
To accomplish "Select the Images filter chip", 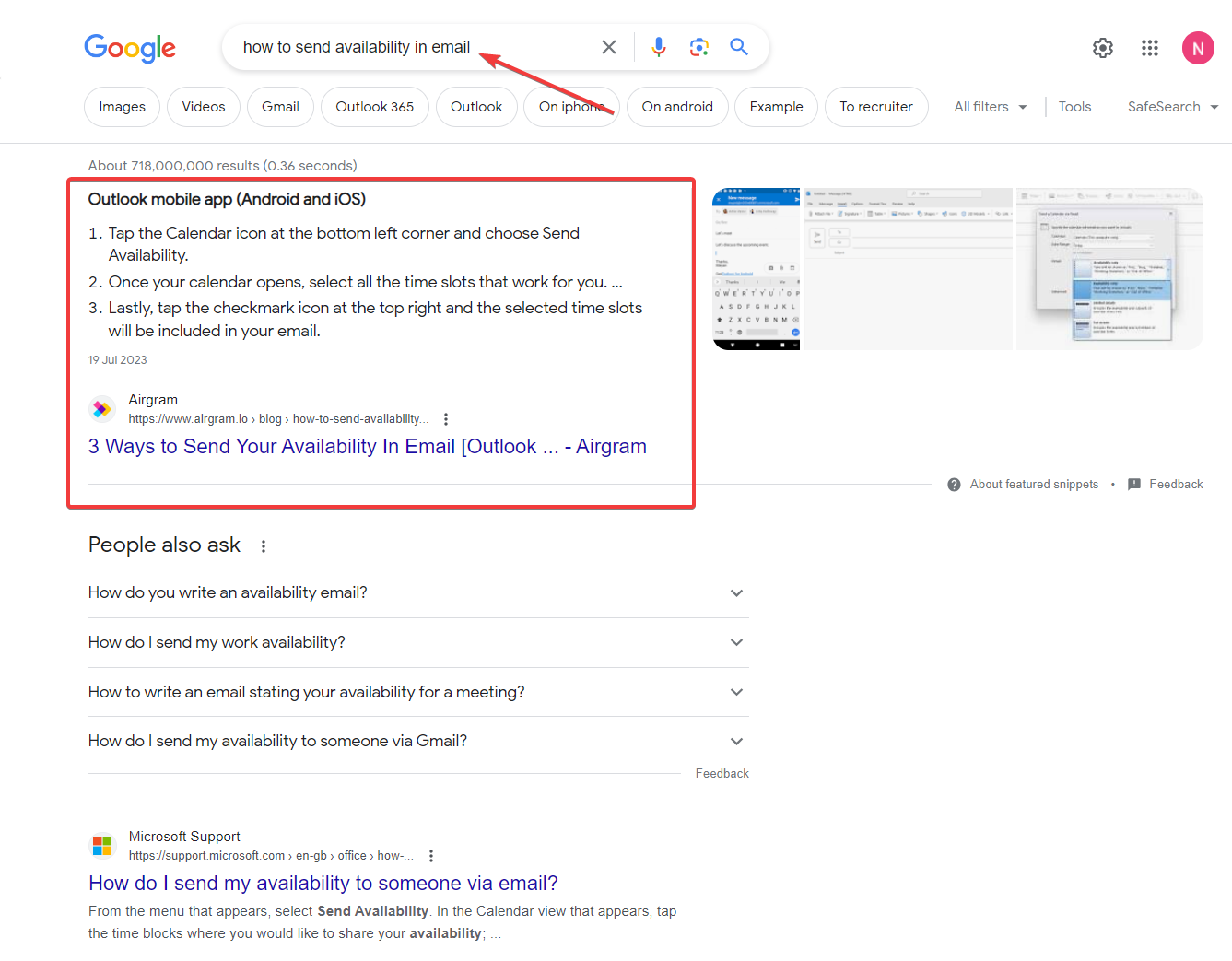I will coord(122,107).
